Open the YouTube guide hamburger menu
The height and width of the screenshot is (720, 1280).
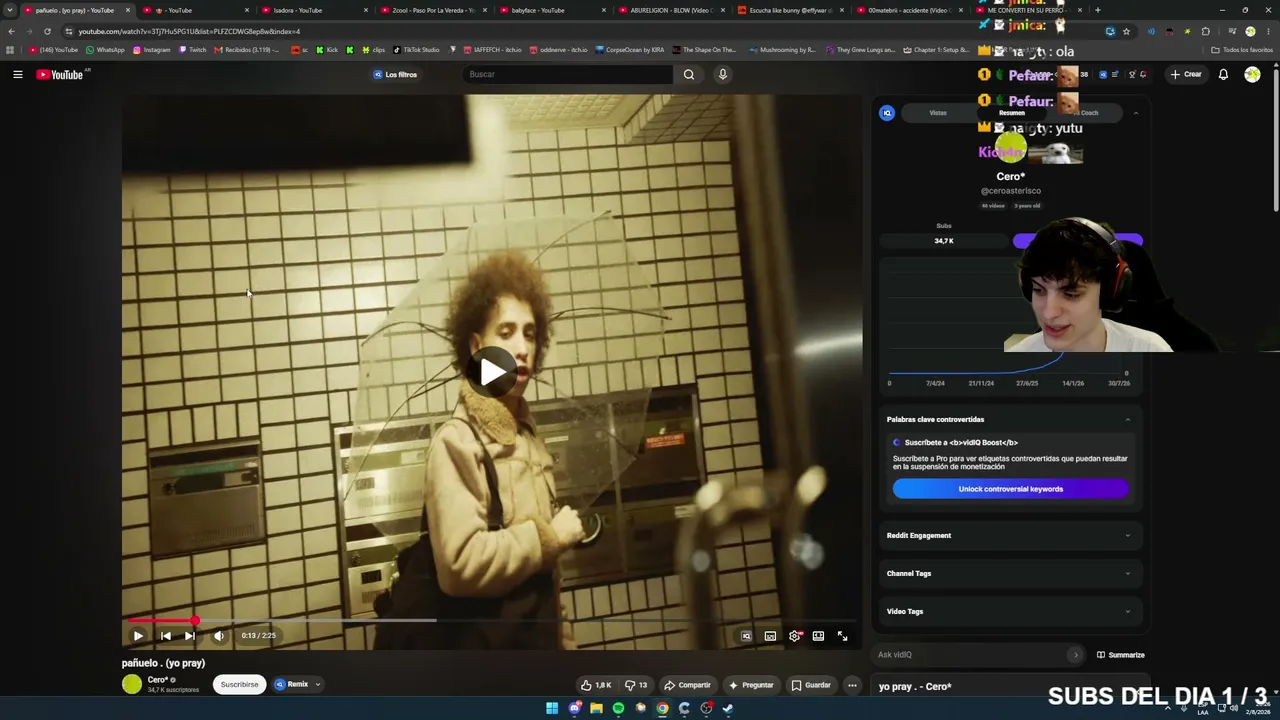17,74
